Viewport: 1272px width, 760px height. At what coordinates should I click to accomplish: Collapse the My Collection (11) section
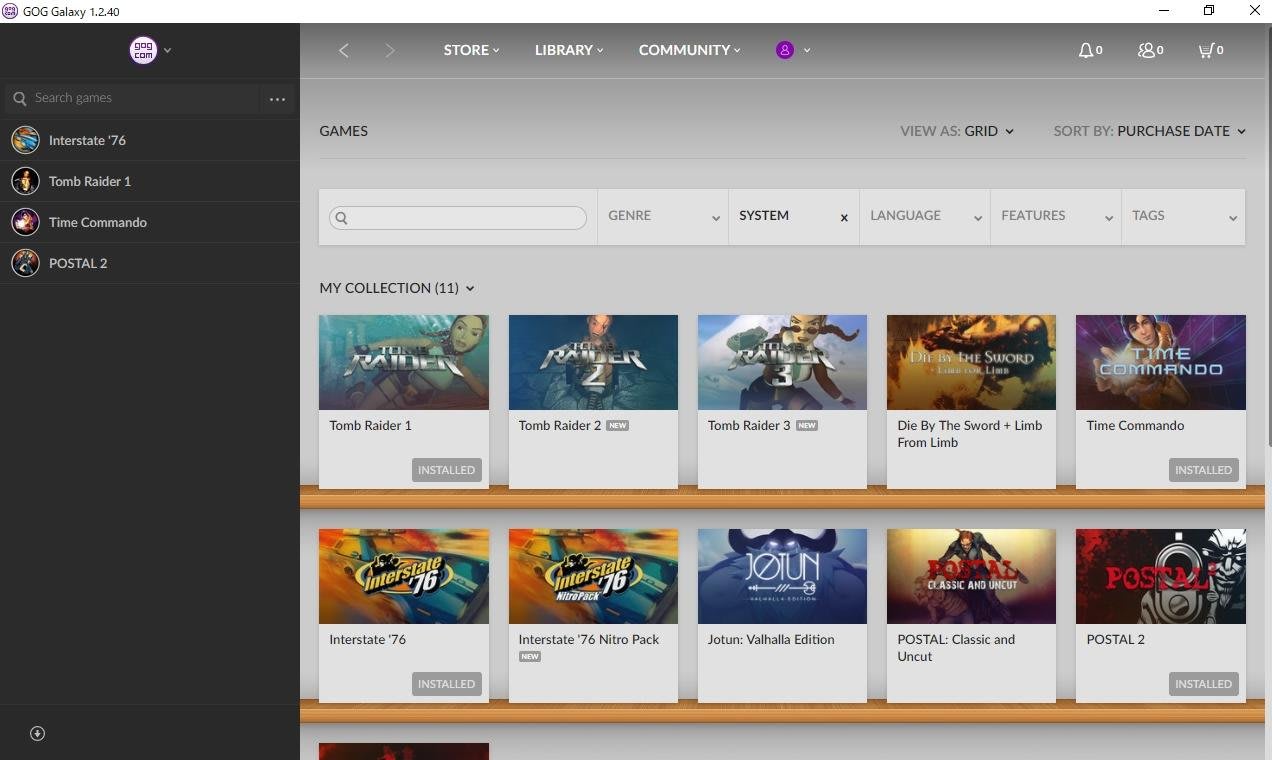[397, 288]
